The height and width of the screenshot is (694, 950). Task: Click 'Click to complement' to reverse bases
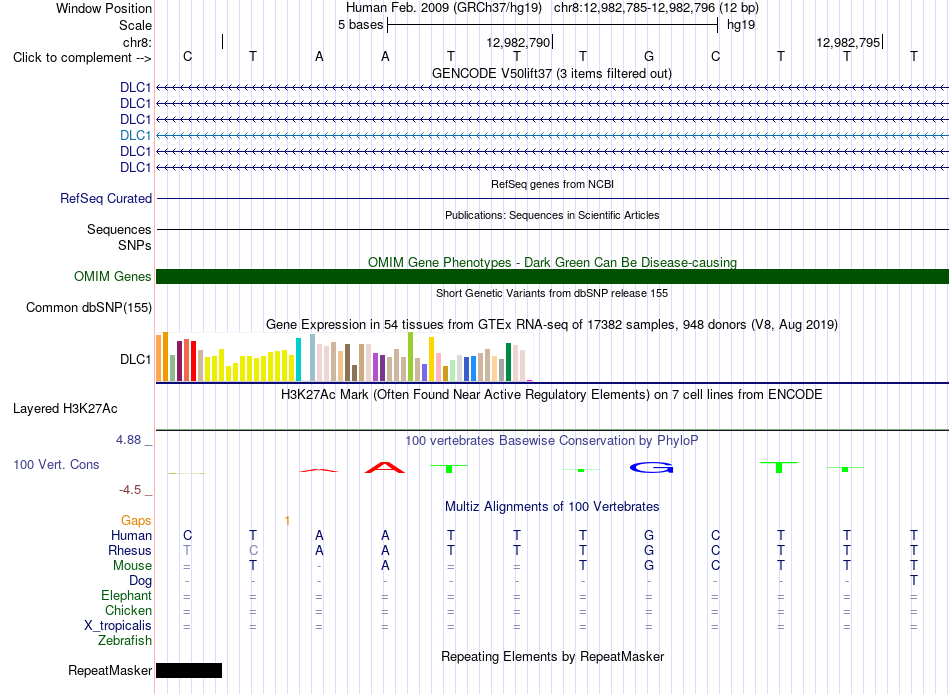pos(82,58)
